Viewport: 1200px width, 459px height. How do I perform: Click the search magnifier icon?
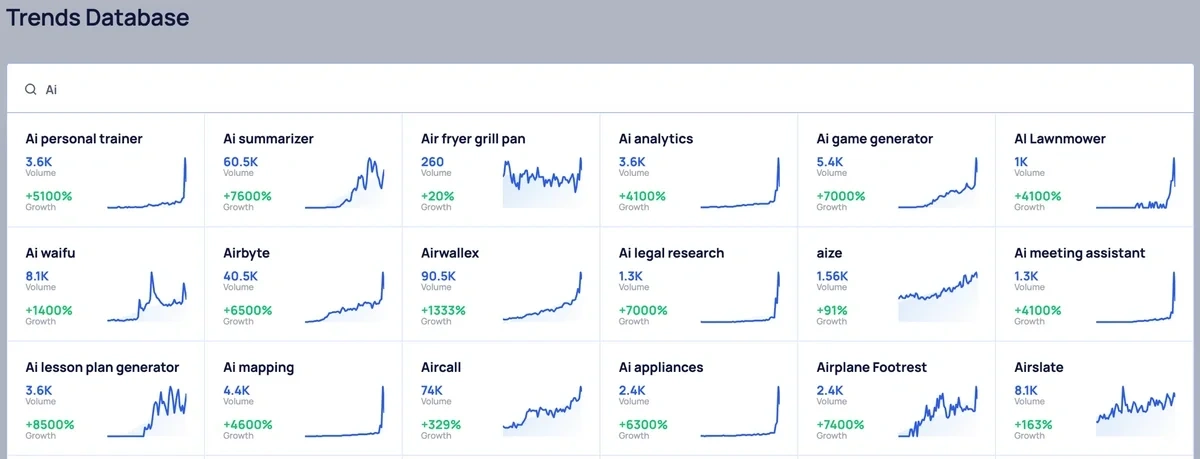(x=31, y=89)
